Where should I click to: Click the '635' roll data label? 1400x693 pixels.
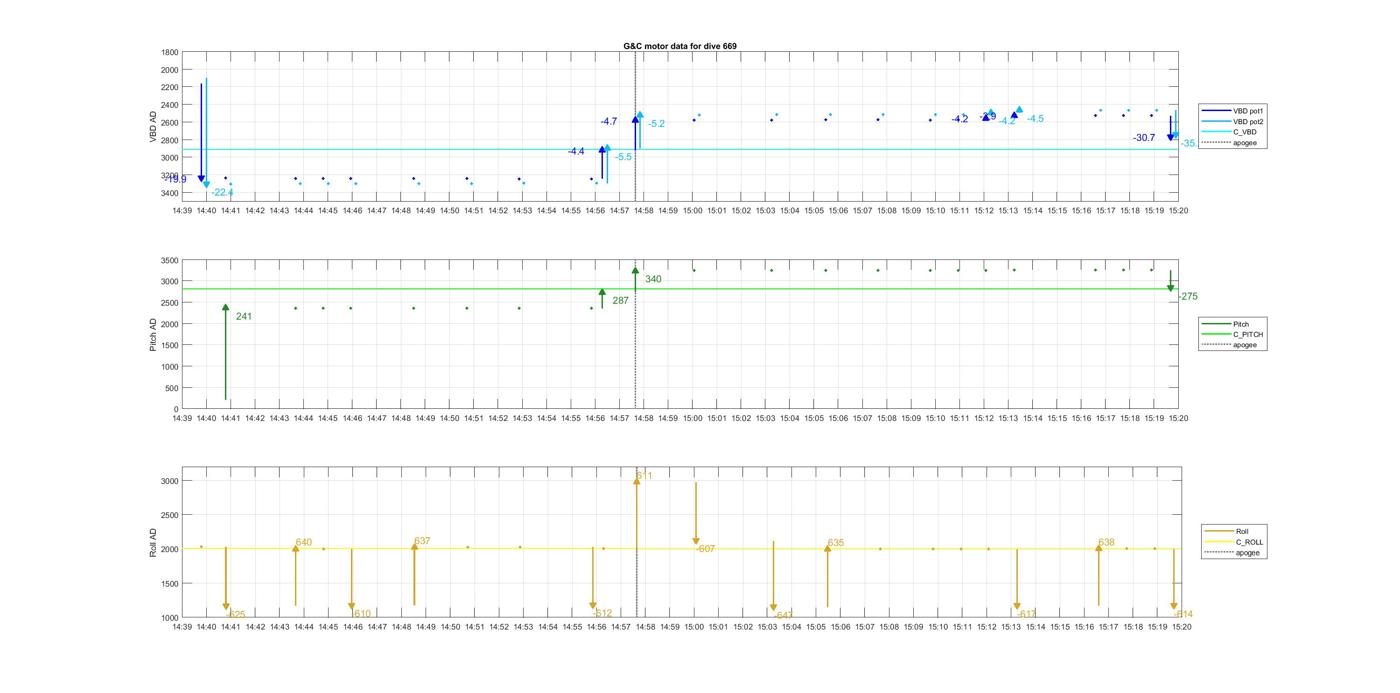coord(836,543)
